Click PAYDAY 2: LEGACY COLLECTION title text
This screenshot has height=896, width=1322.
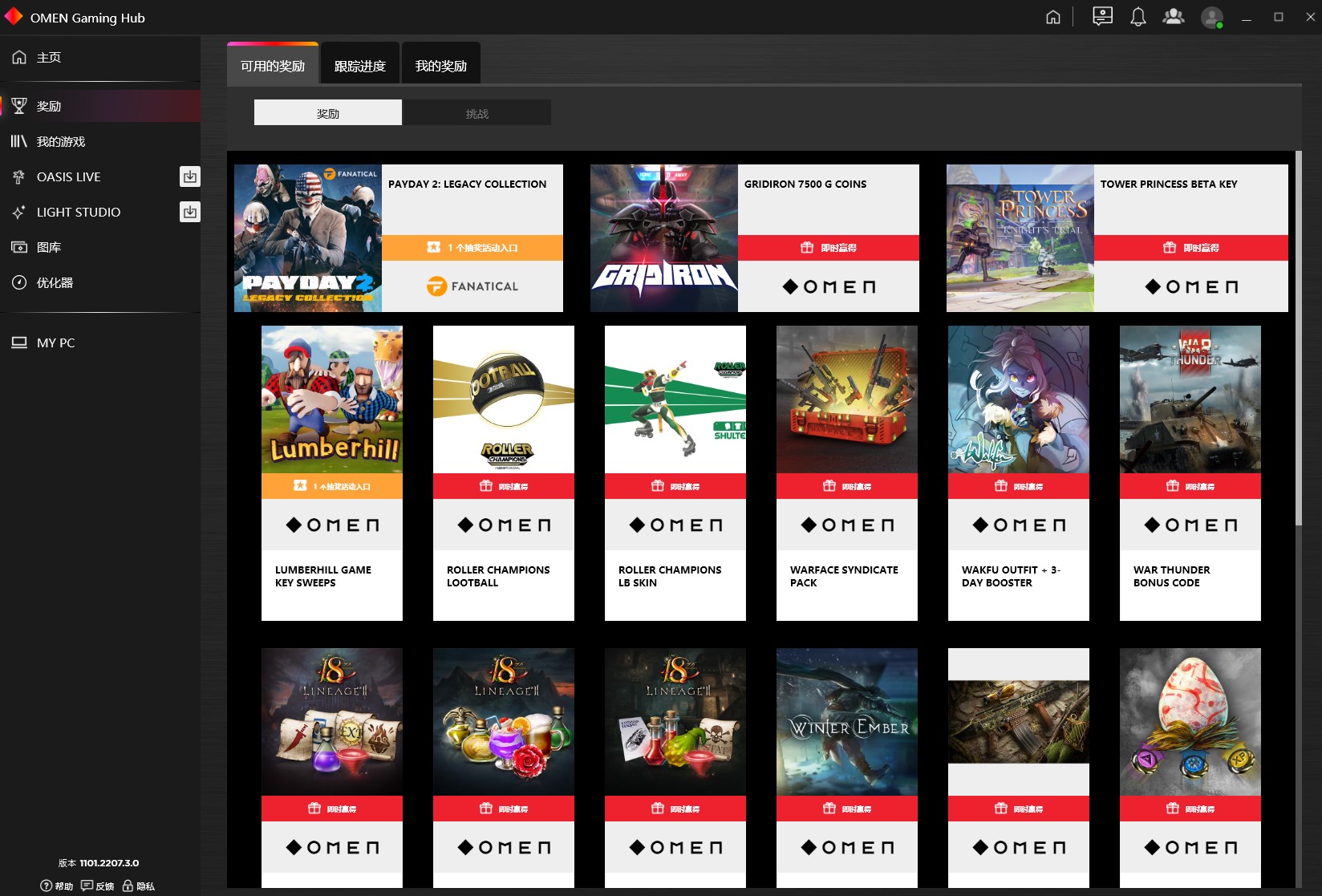(467, 184)
